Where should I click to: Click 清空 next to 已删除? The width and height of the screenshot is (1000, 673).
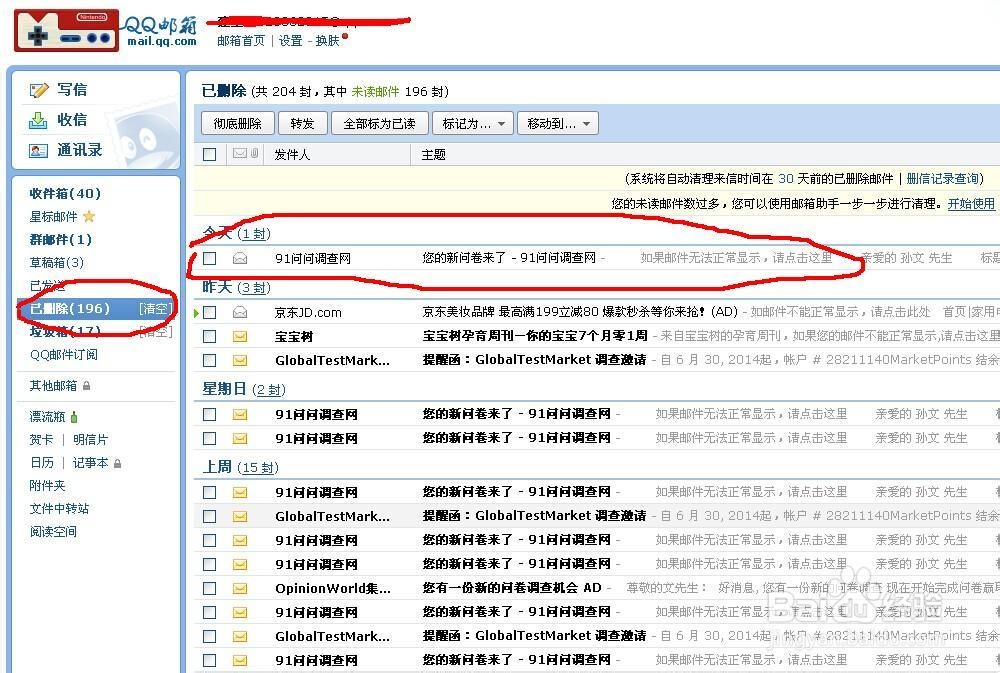[x=156, y=309]
